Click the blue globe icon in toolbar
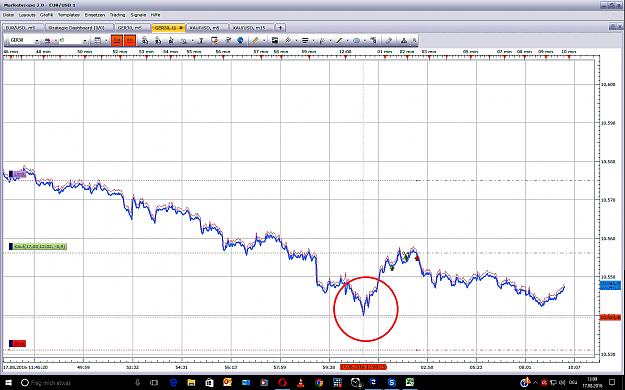The height and width of the screenshot is (390, 625). point(240,40)
